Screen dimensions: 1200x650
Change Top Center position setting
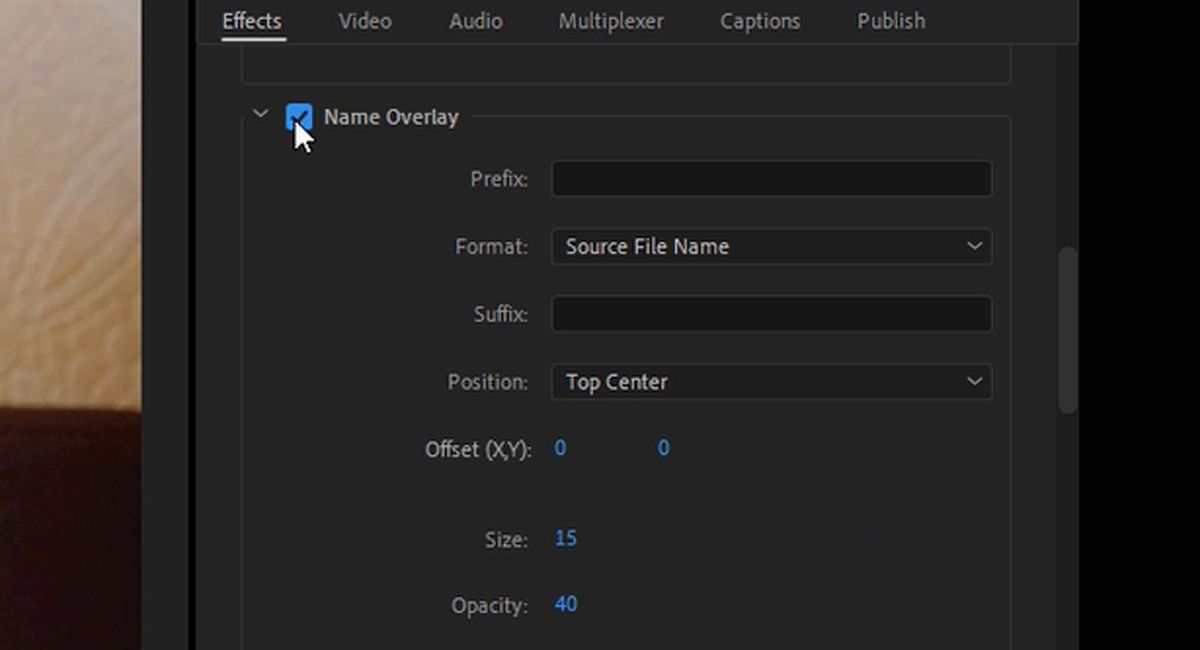point(617,381)
